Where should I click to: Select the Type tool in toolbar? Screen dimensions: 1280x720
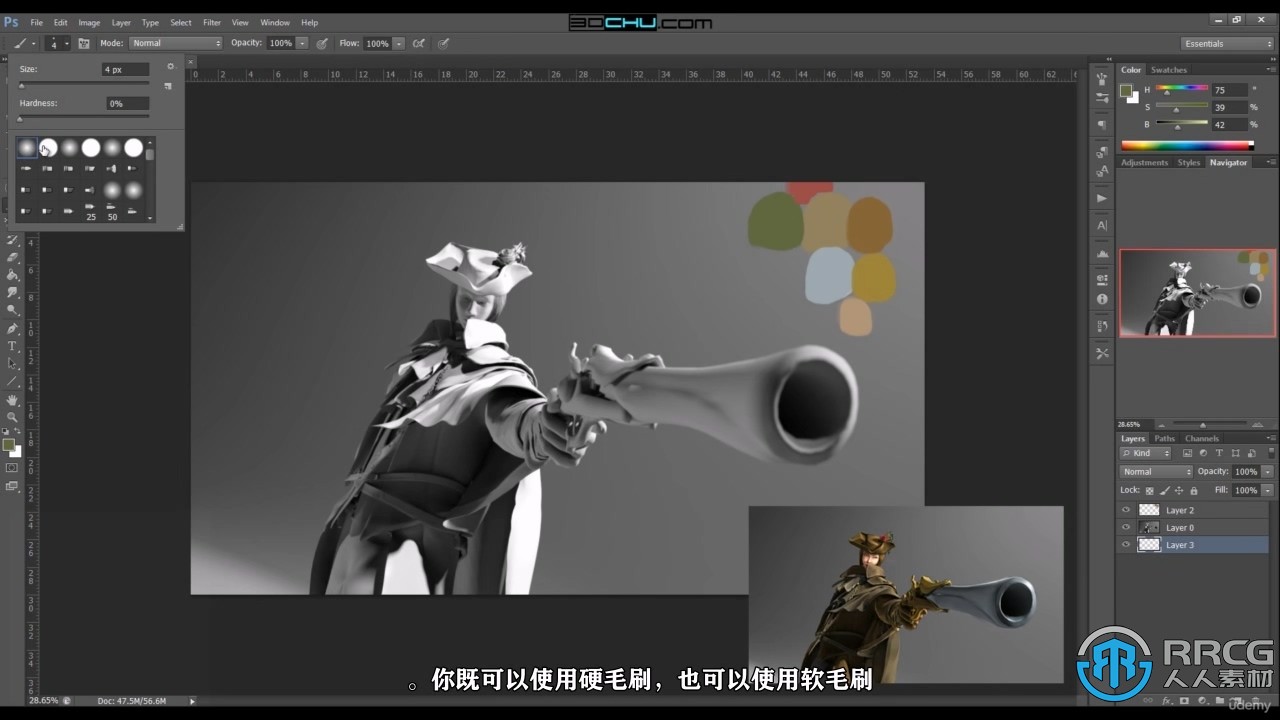point(12,346)
